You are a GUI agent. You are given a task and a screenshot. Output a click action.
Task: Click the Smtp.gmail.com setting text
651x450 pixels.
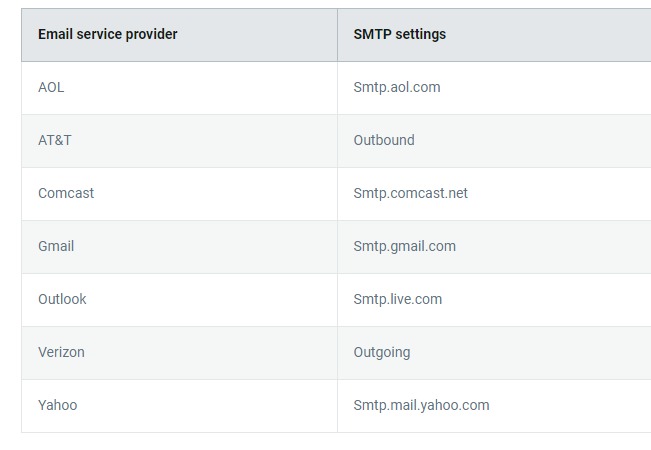point(405,247)
